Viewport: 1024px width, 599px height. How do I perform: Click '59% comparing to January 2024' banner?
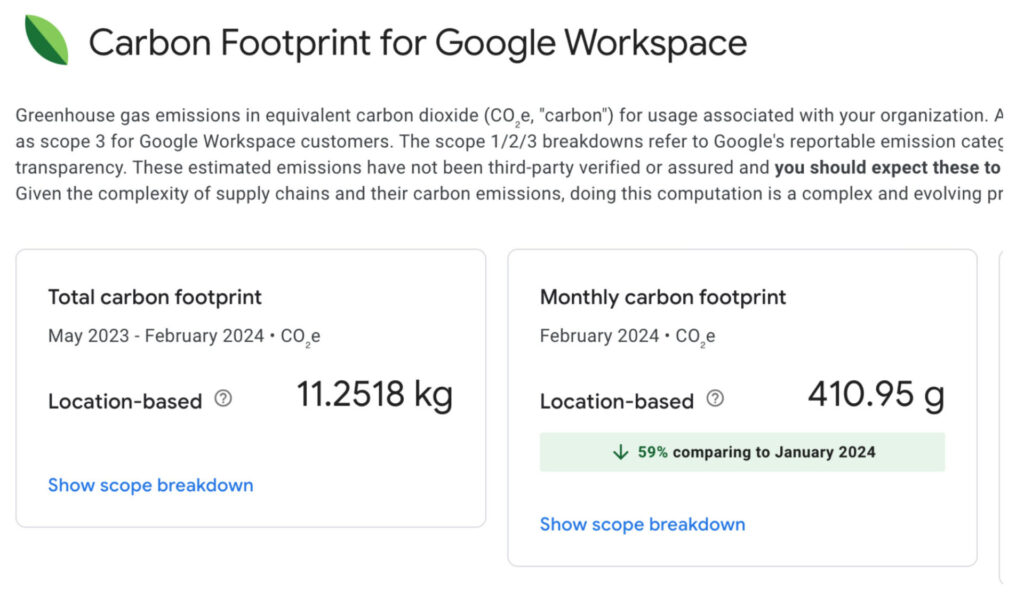743,452
